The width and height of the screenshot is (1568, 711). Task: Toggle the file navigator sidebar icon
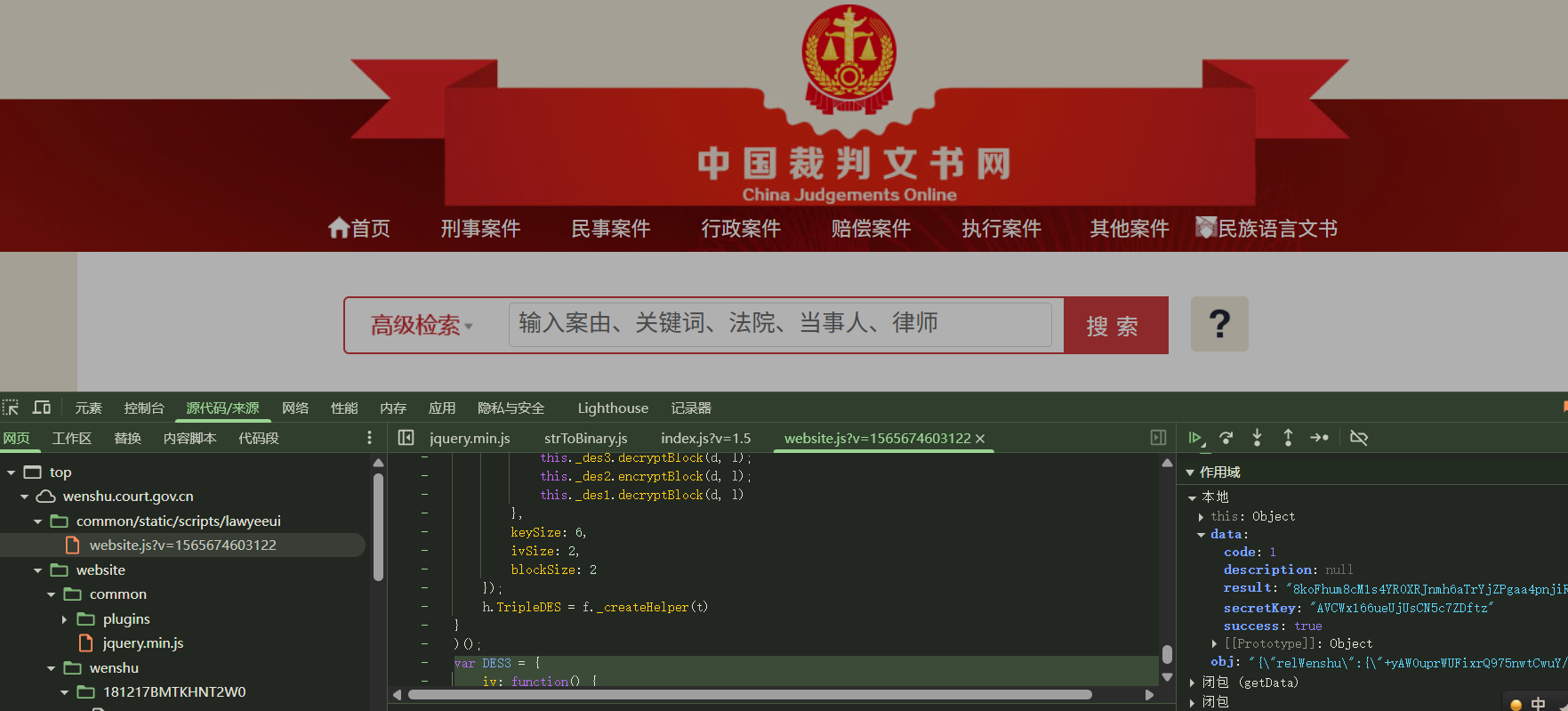tap(406, 438)
